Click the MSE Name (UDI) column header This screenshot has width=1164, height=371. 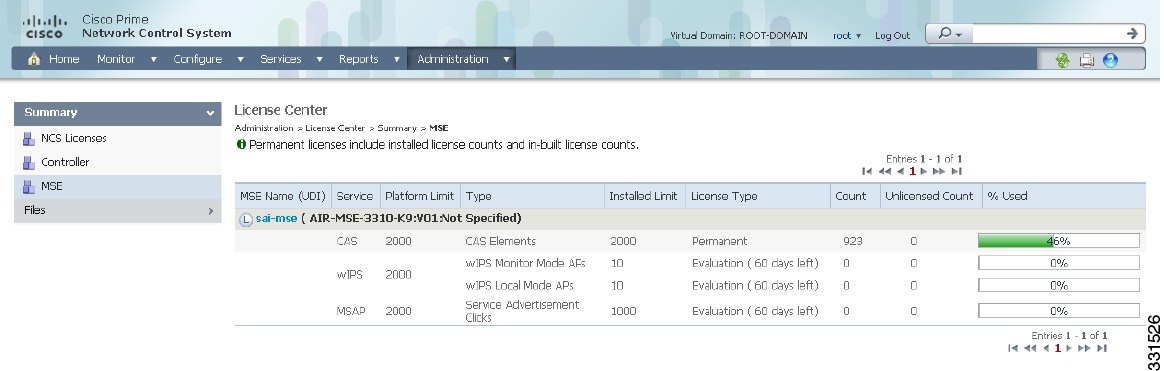[x=283, y=196]
